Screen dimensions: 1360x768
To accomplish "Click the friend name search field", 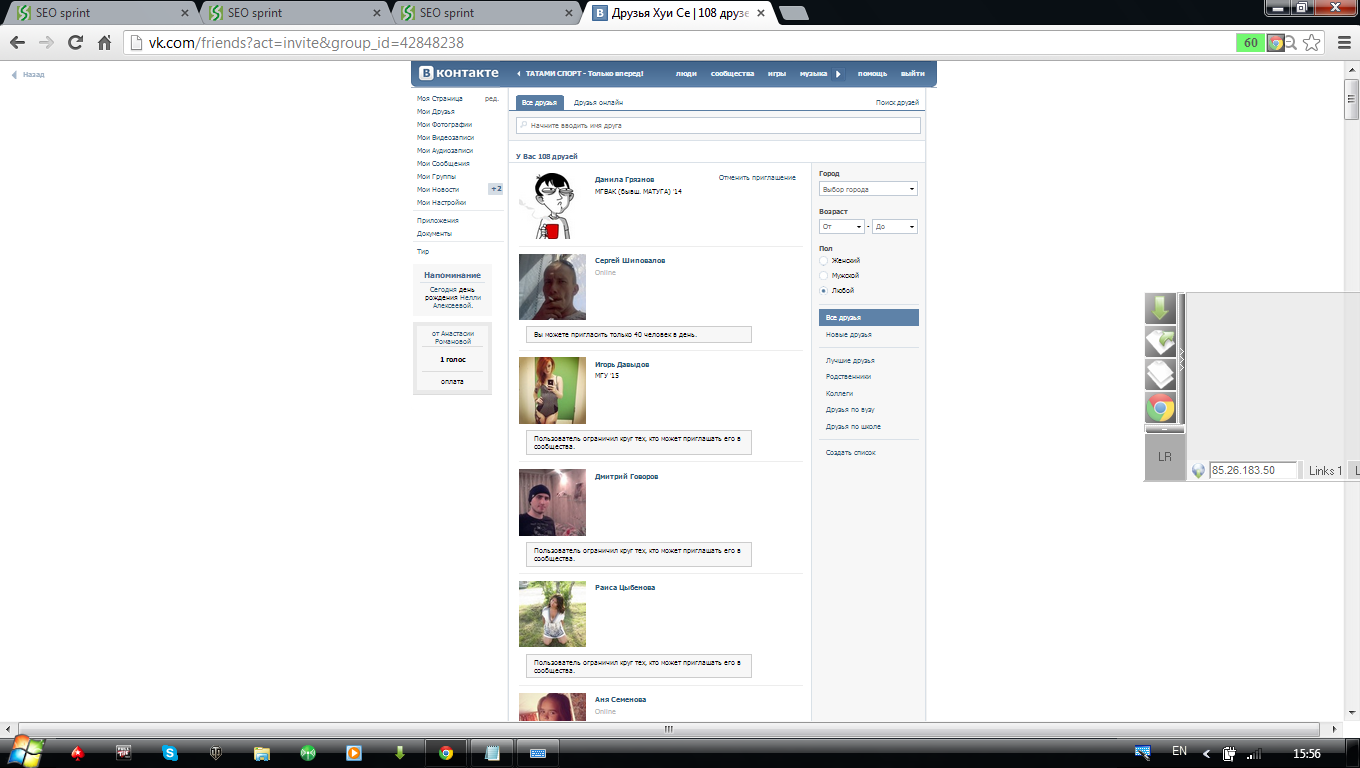I will [718, 126].
